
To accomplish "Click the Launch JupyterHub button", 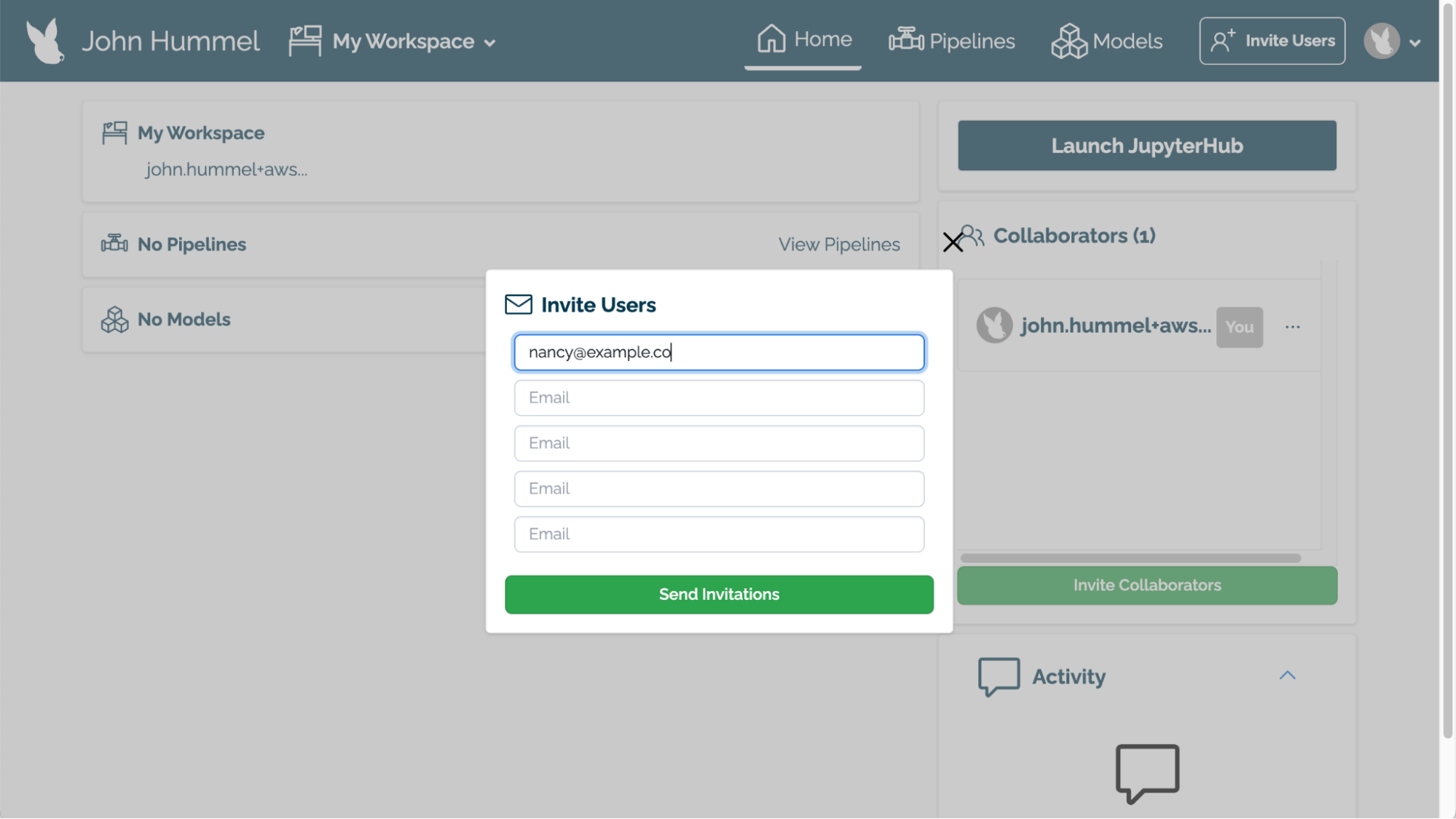I will tap(1146, 146).
